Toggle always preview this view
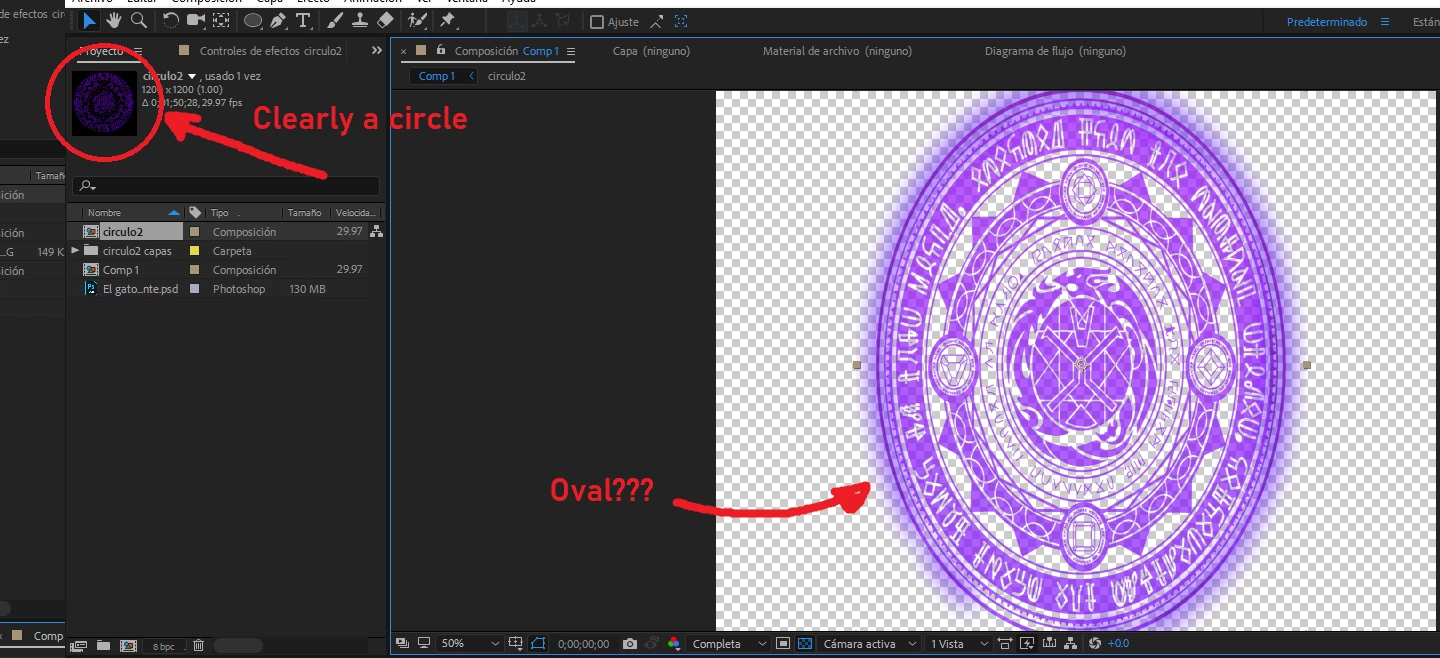The image size is (1440, 658). click(402, 643)
